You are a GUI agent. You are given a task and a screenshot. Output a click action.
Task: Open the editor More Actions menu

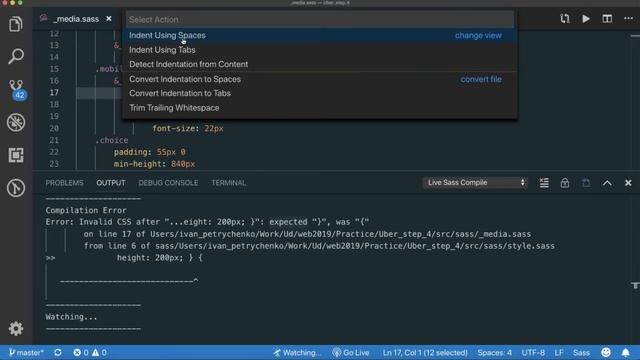(x=628, y=19)
